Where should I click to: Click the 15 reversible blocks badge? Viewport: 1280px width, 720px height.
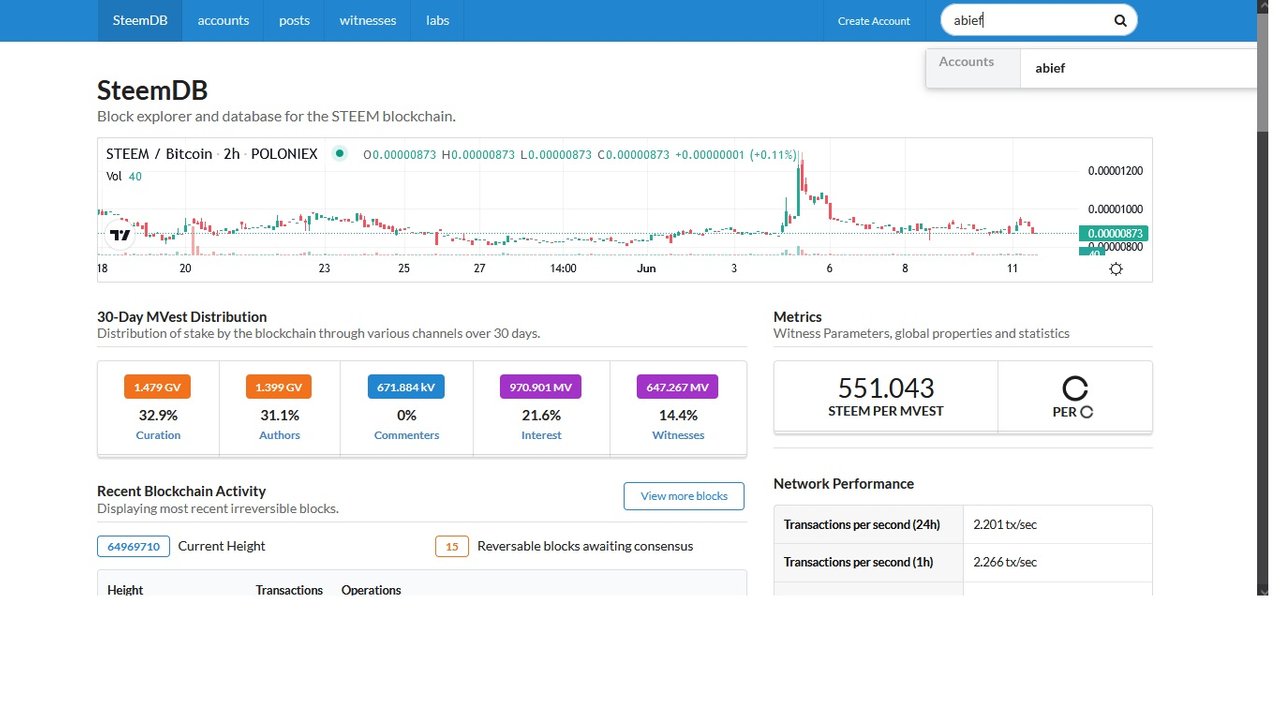(452, 546)
